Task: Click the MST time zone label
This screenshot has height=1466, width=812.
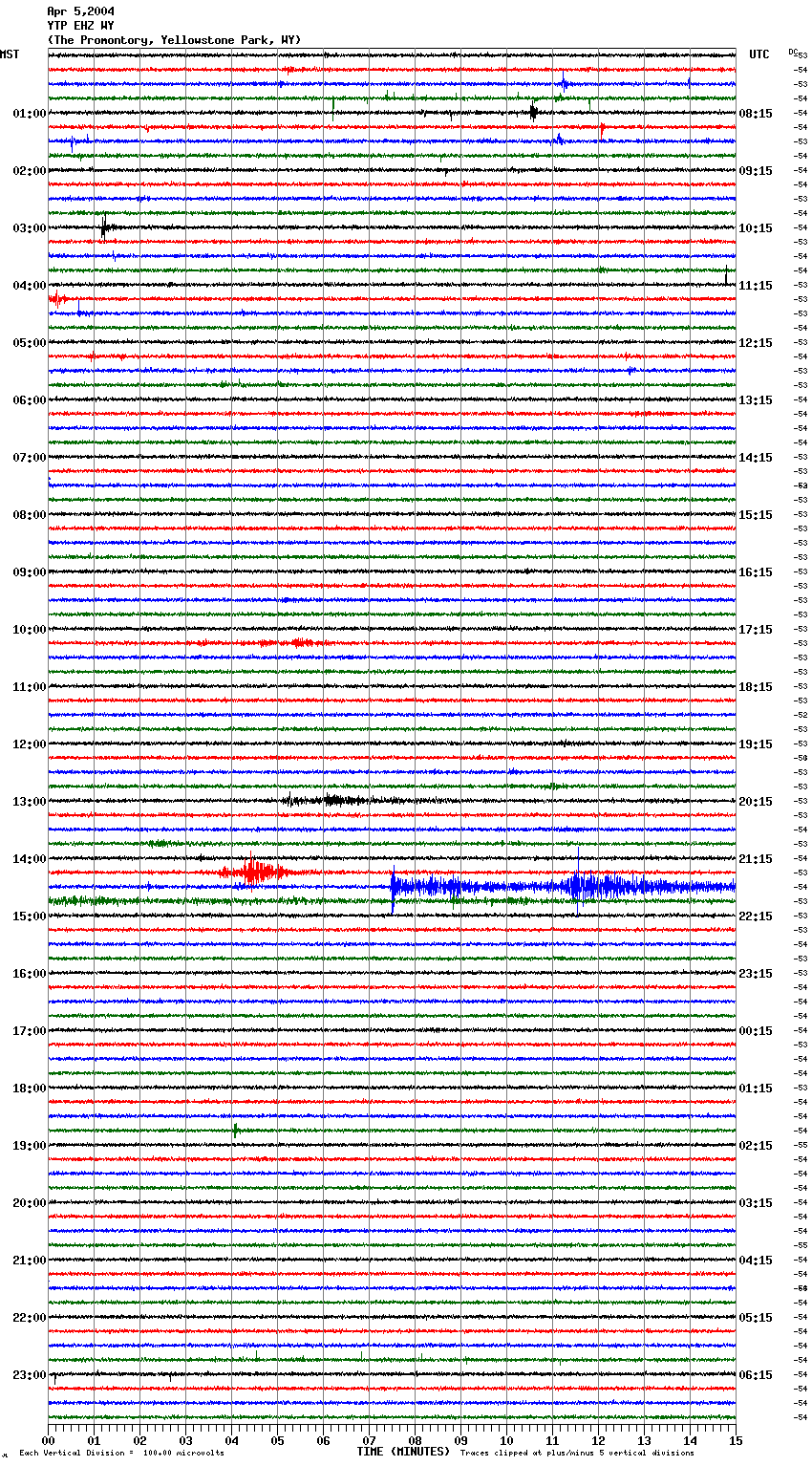Action: pyautogui.click(x=10, y=54)
